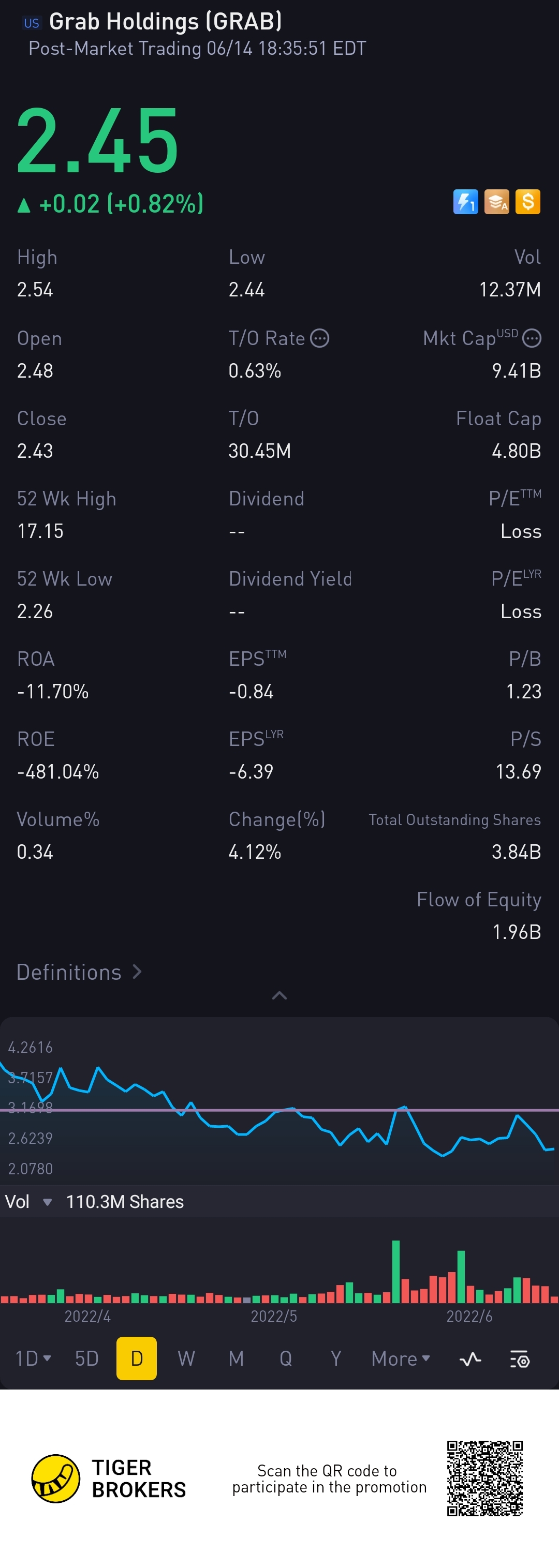The width and height of the screenshot is (559, 1568).
Task: Open Mkt Cap info bubble
Action: tap(532, 338)
